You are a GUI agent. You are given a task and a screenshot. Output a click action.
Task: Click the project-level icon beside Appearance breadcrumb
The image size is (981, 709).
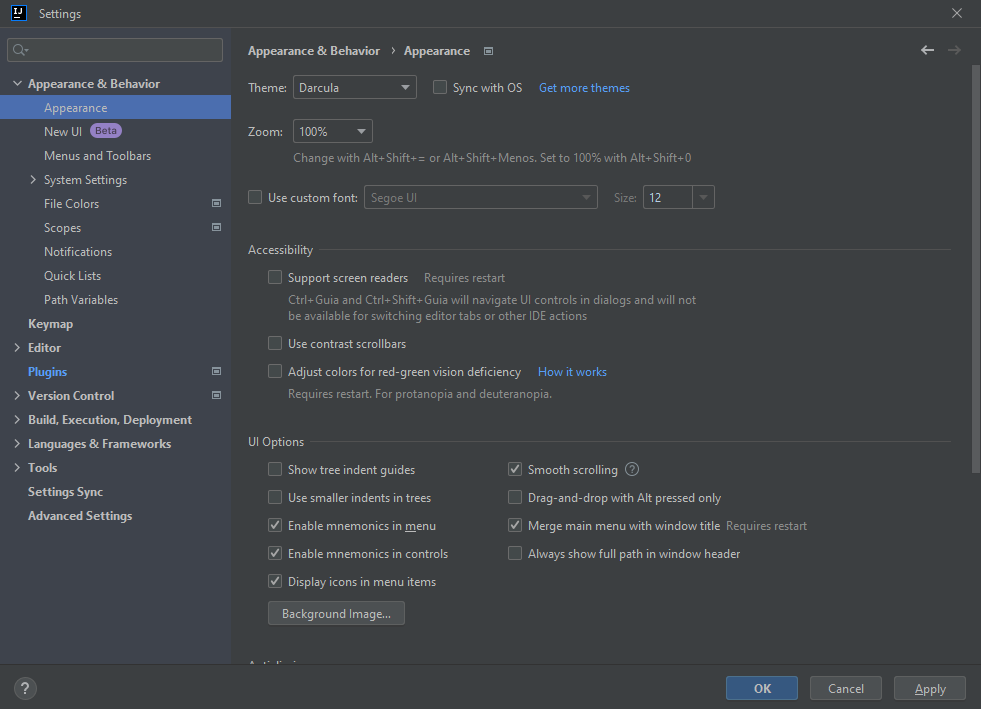coord(489,51)
